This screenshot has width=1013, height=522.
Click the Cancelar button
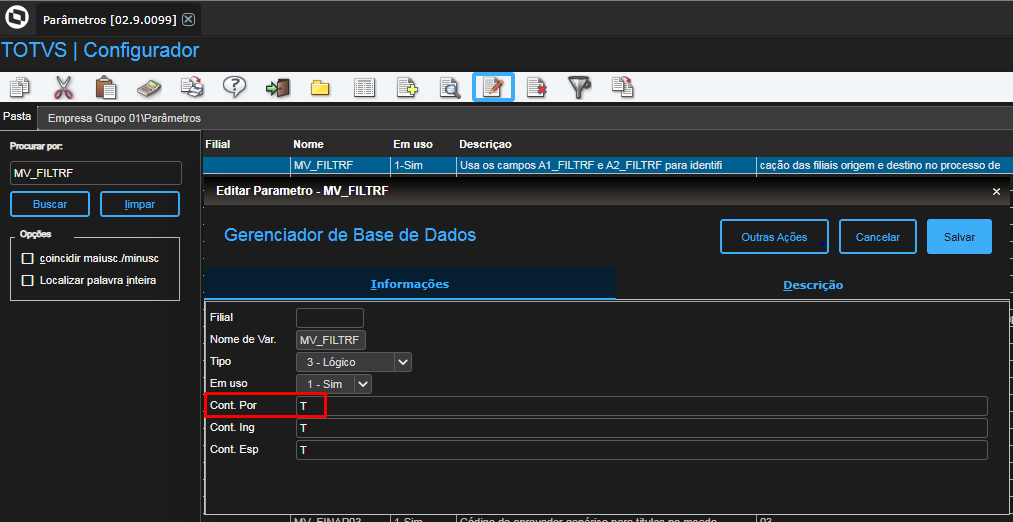pyautogui.click(x=877, y=236)
